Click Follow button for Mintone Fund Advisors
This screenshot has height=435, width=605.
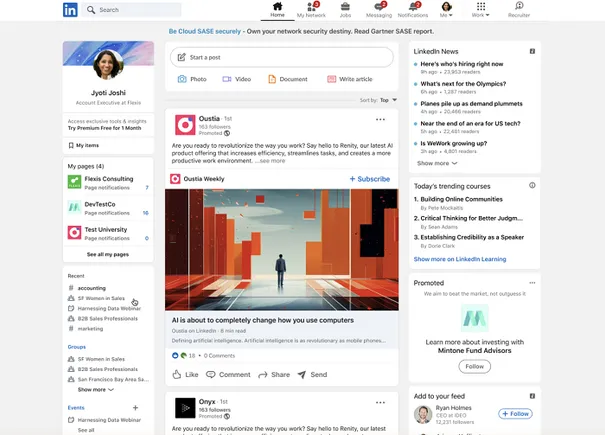click(474, 366)
